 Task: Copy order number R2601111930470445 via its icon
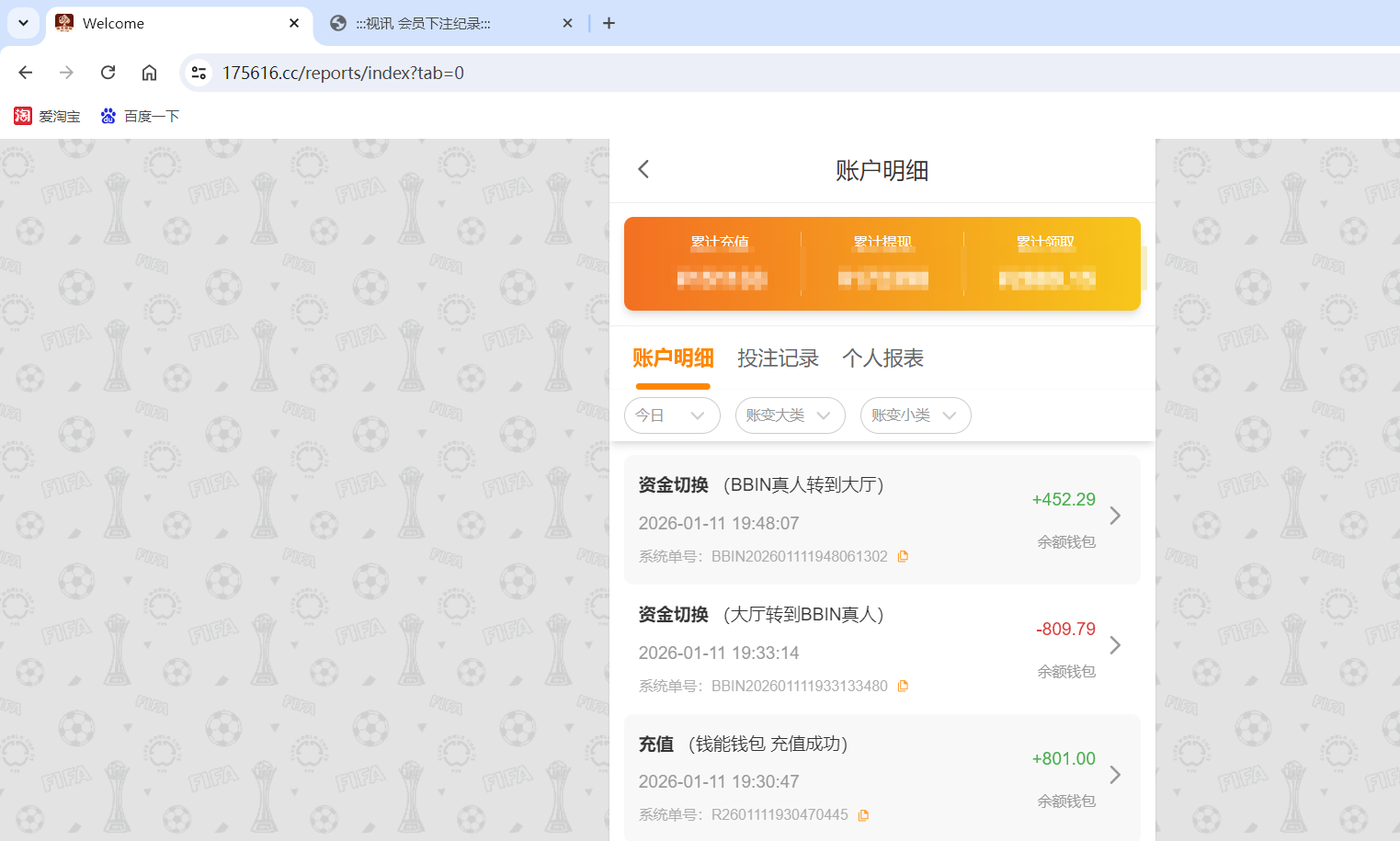[x=862, y=814]
